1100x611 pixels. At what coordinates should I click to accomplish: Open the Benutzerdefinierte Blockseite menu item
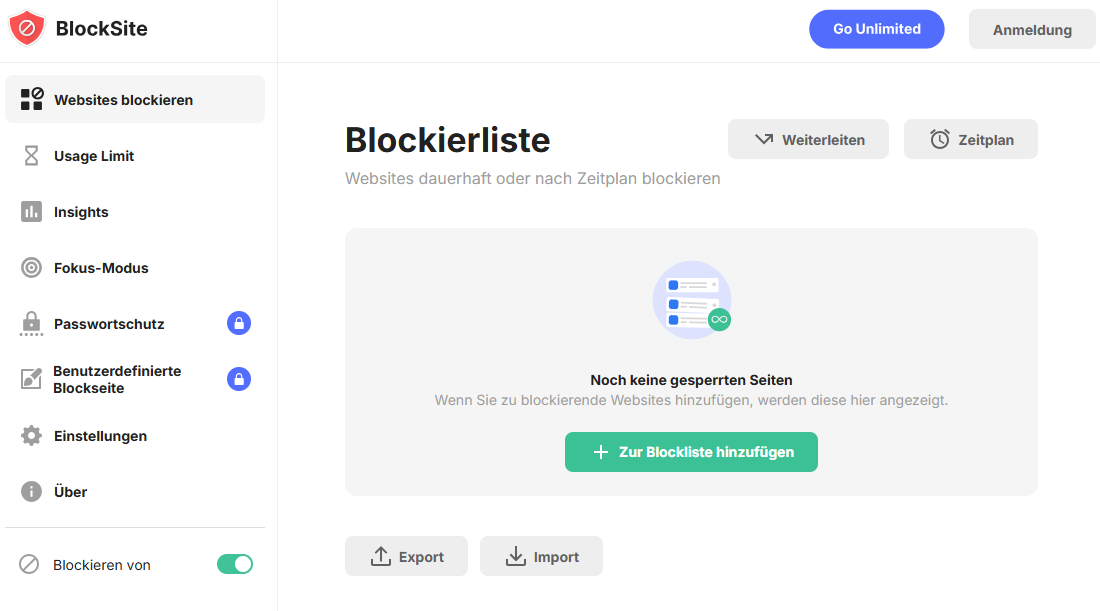(117, 379)
